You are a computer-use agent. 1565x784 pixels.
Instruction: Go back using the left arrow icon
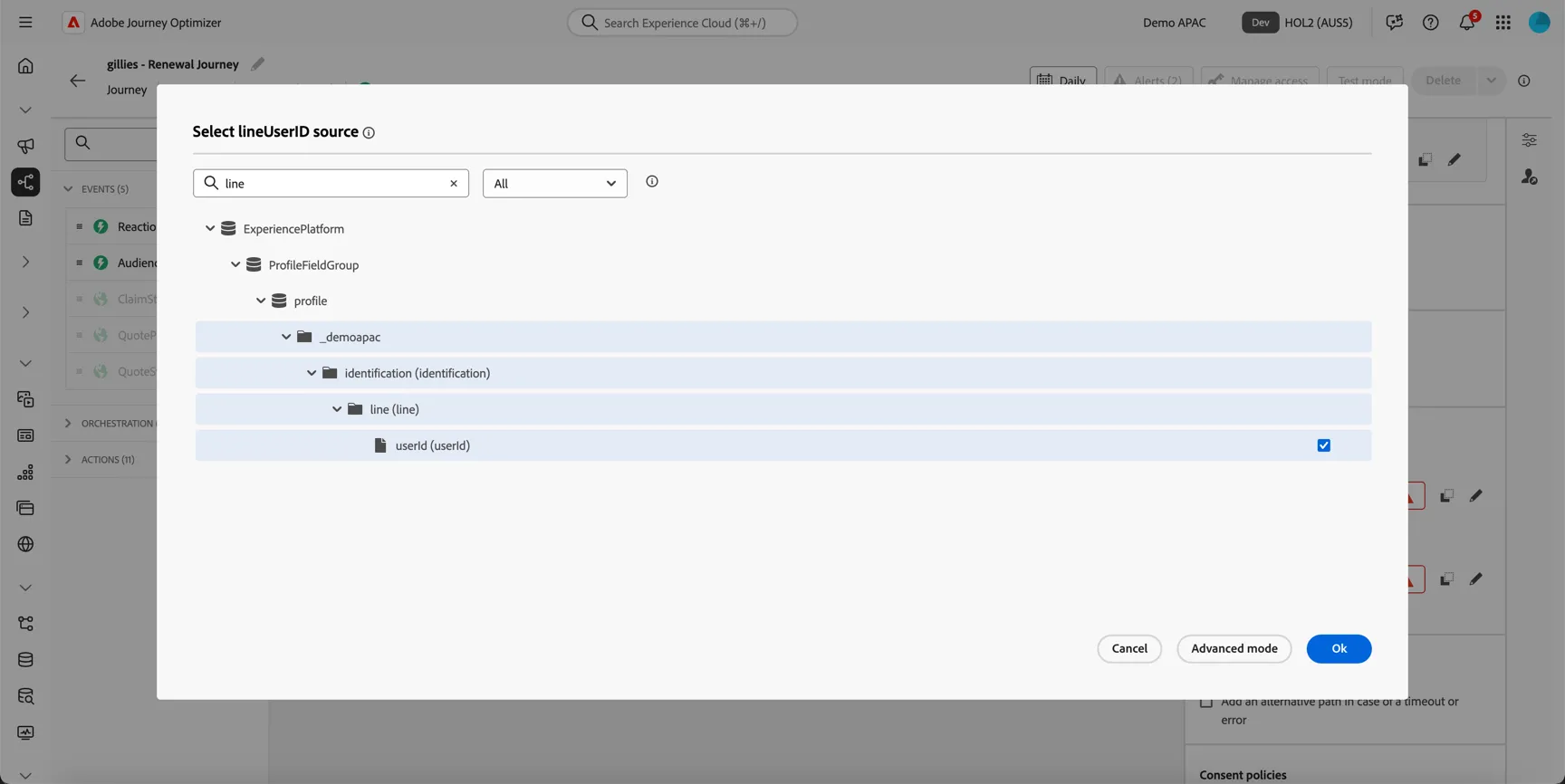tap(78, 81)
